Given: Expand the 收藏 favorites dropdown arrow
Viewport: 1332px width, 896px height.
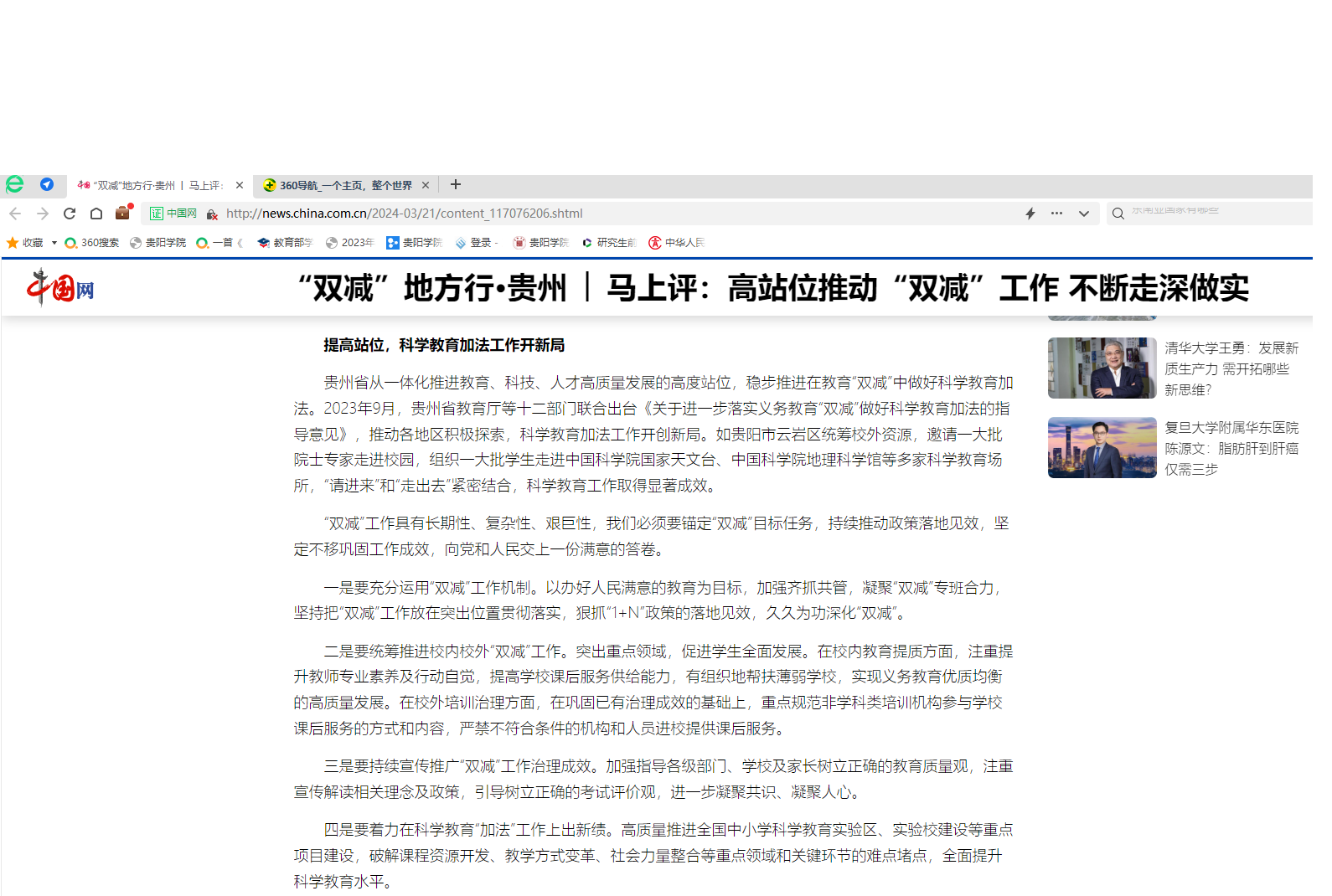Looking at the screenshot, I should 54,243.
